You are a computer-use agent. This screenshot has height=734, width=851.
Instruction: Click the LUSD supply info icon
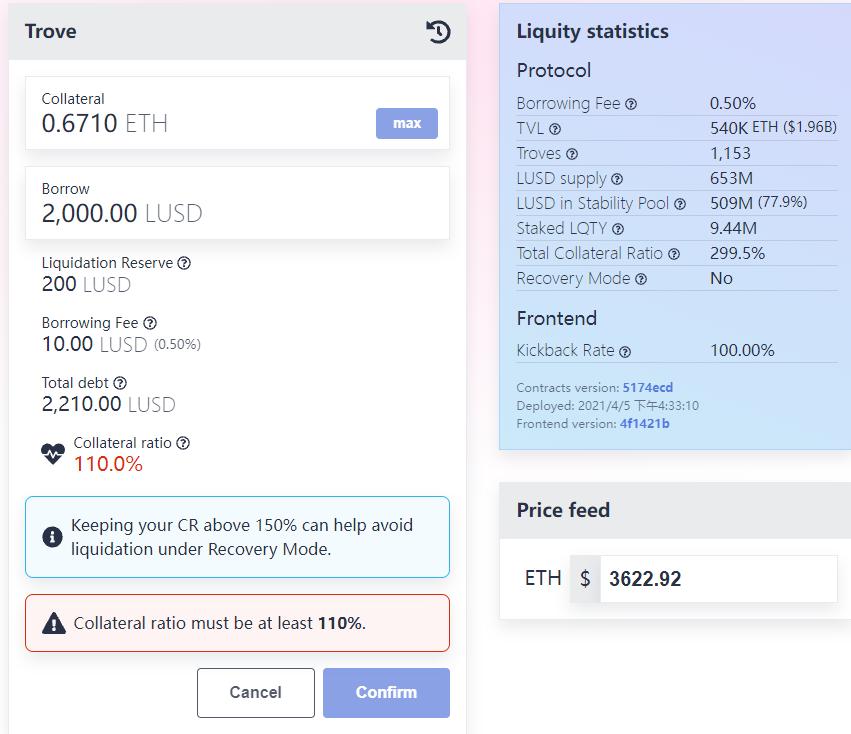coord(617,179)
